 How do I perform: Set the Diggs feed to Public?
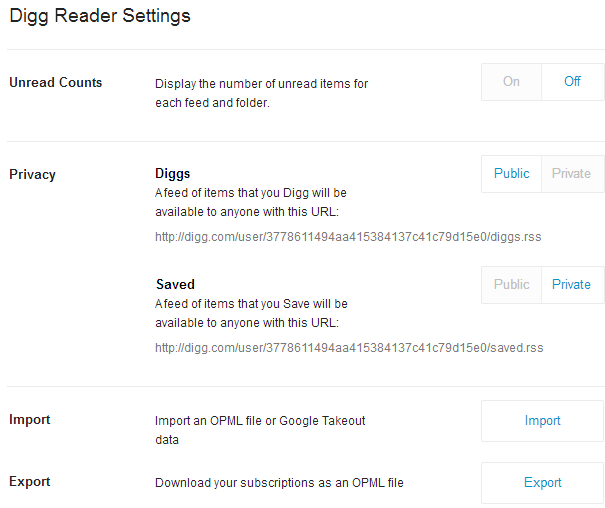point(511,173)
